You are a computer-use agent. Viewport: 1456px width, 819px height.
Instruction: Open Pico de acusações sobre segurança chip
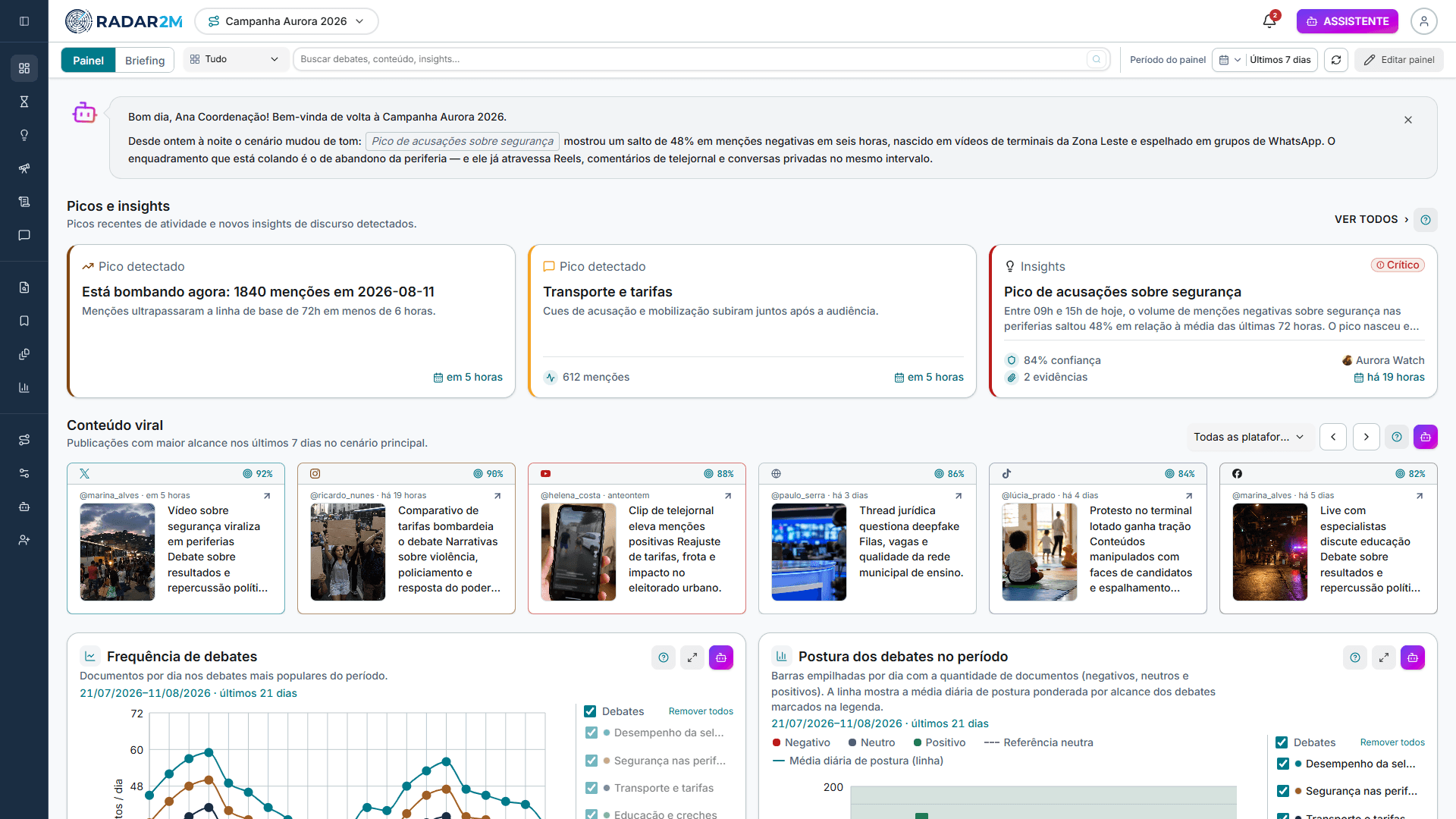click(x=463, y=141)
